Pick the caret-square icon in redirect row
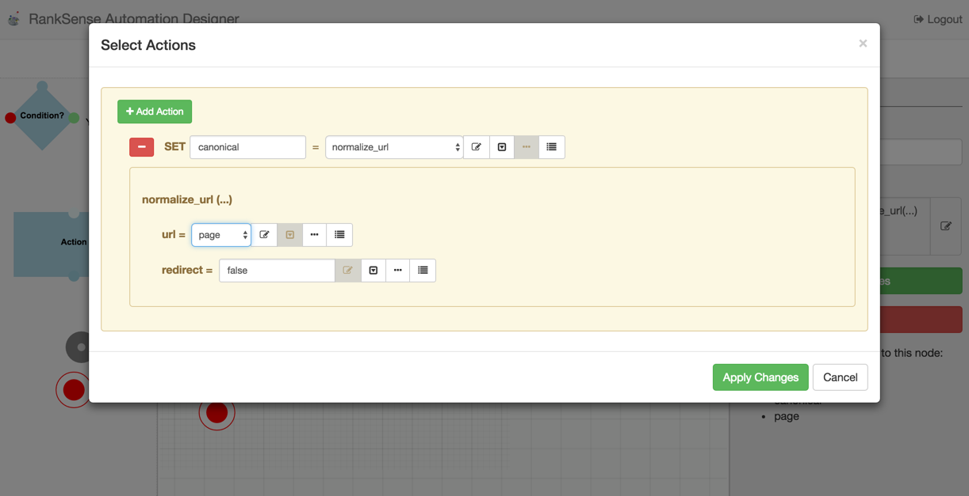The image size is (969, 496). click(373, 271)
